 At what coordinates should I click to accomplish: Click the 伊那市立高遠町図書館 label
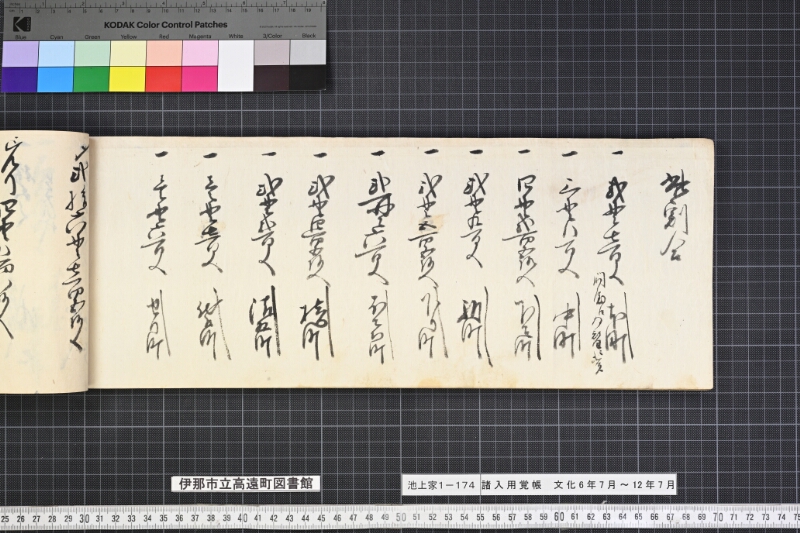[x=245, y=484]
